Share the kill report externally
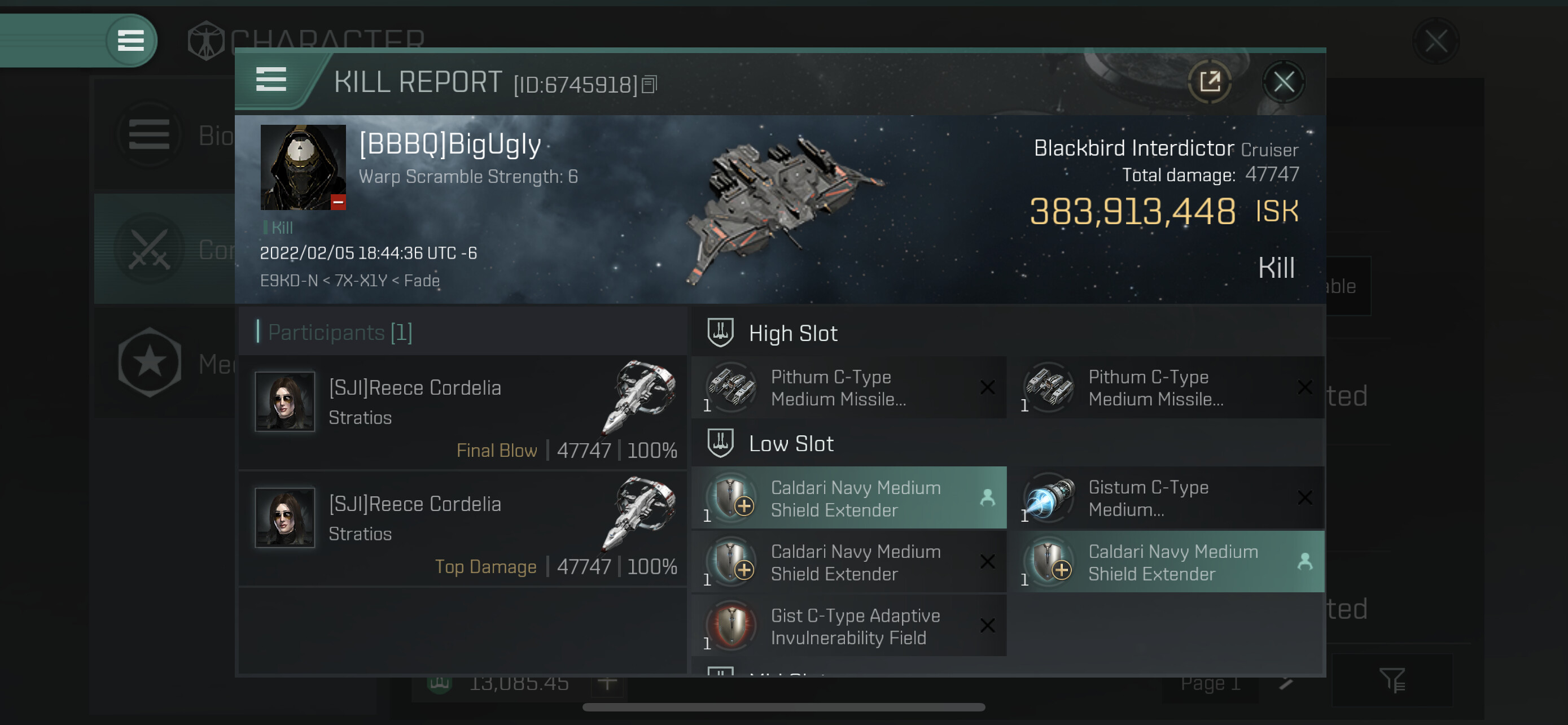Viewport: 1568px width, 725px height. point(1209,81)
